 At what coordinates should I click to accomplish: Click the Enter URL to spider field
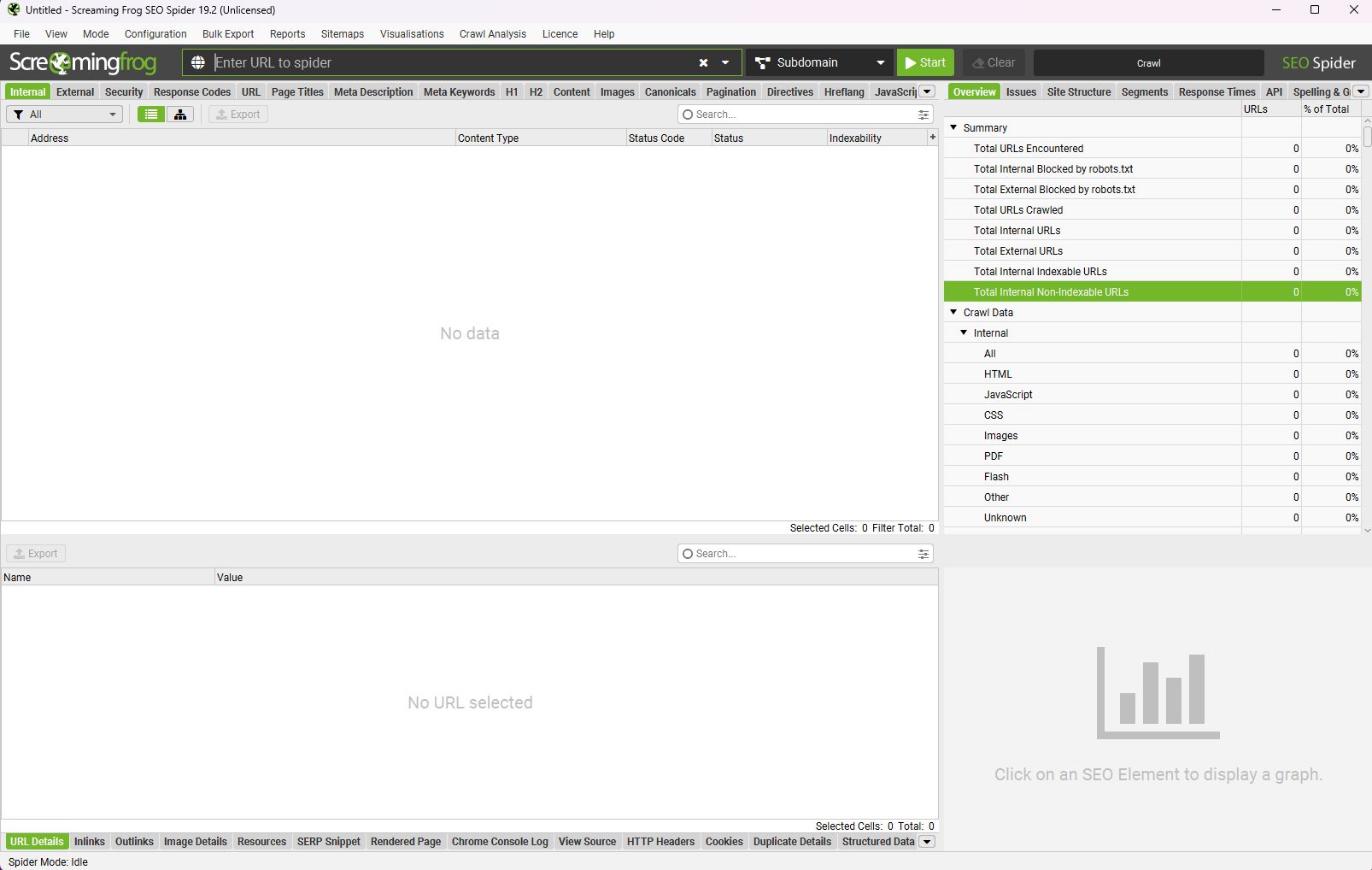[x=453, y=62]
